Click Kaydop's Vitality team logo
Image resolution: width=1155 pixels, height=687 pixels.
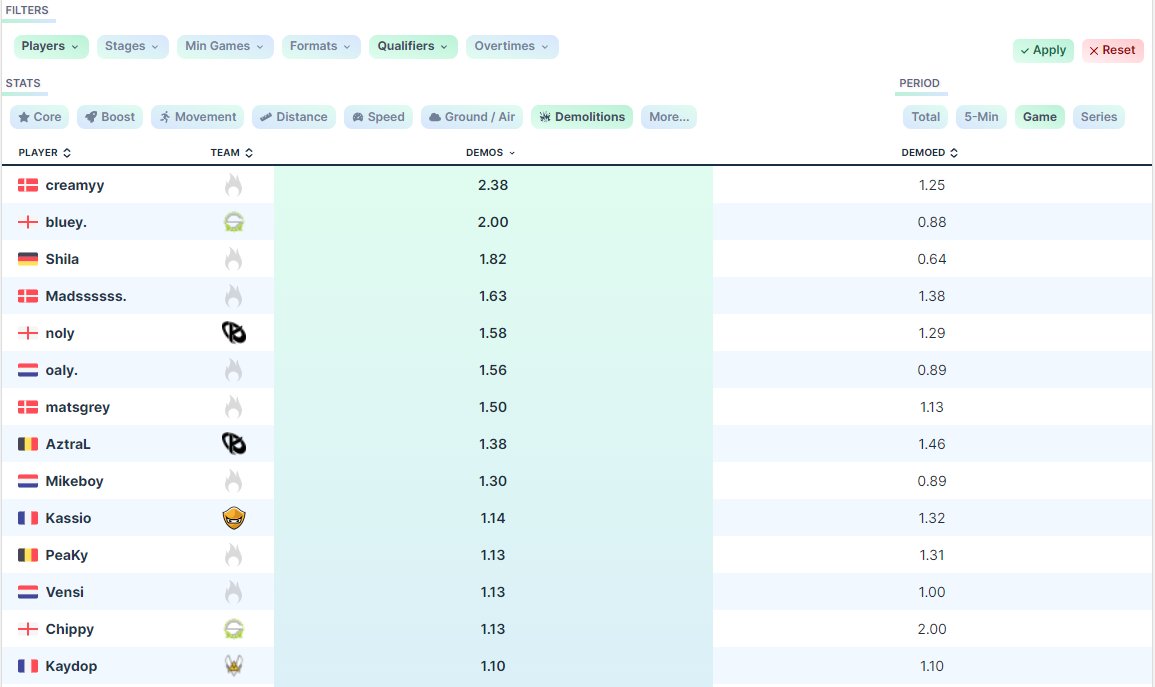234,666
